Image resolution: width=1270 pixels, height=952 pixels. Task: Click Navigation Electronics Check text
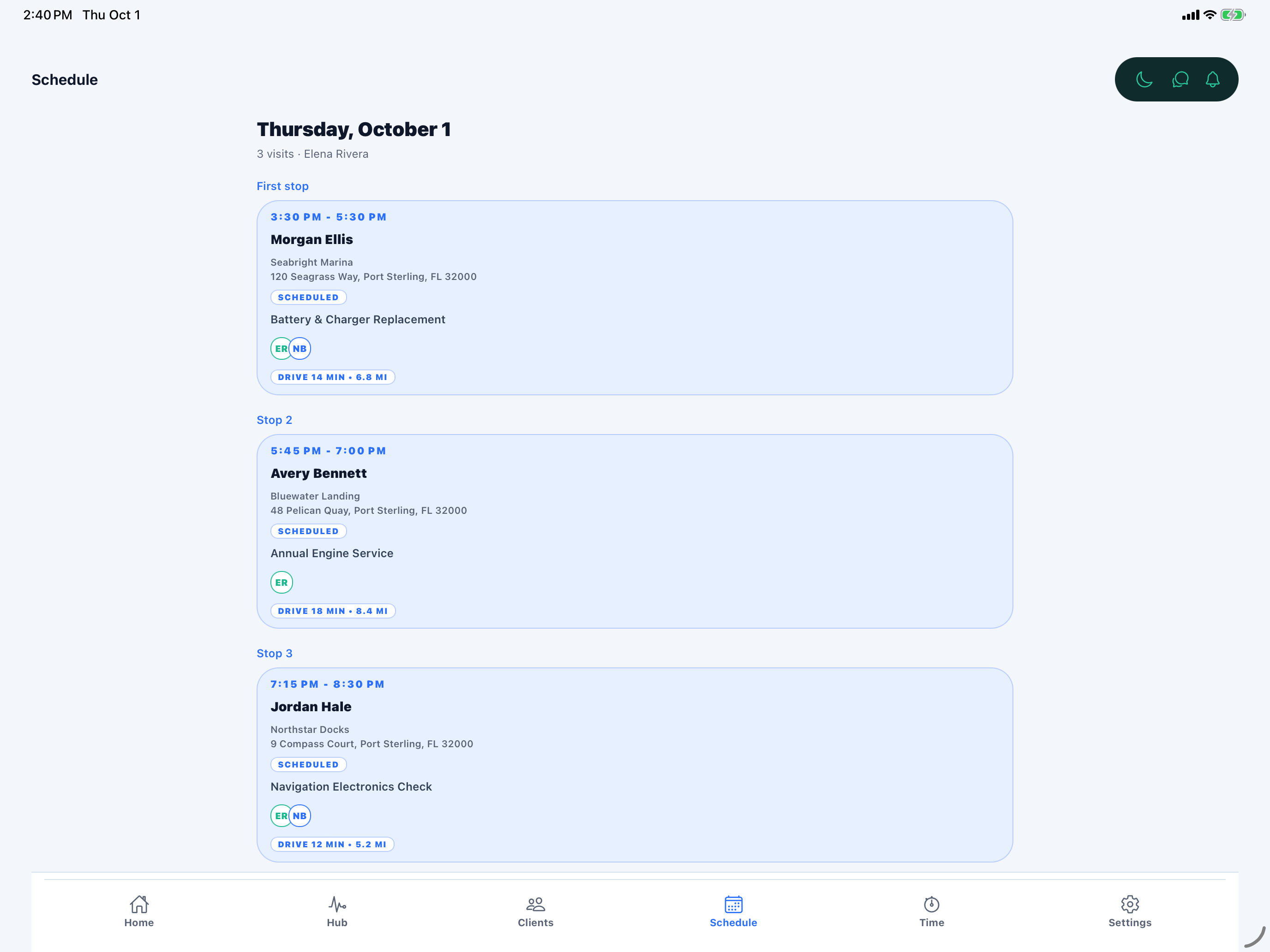coord(351,787)
